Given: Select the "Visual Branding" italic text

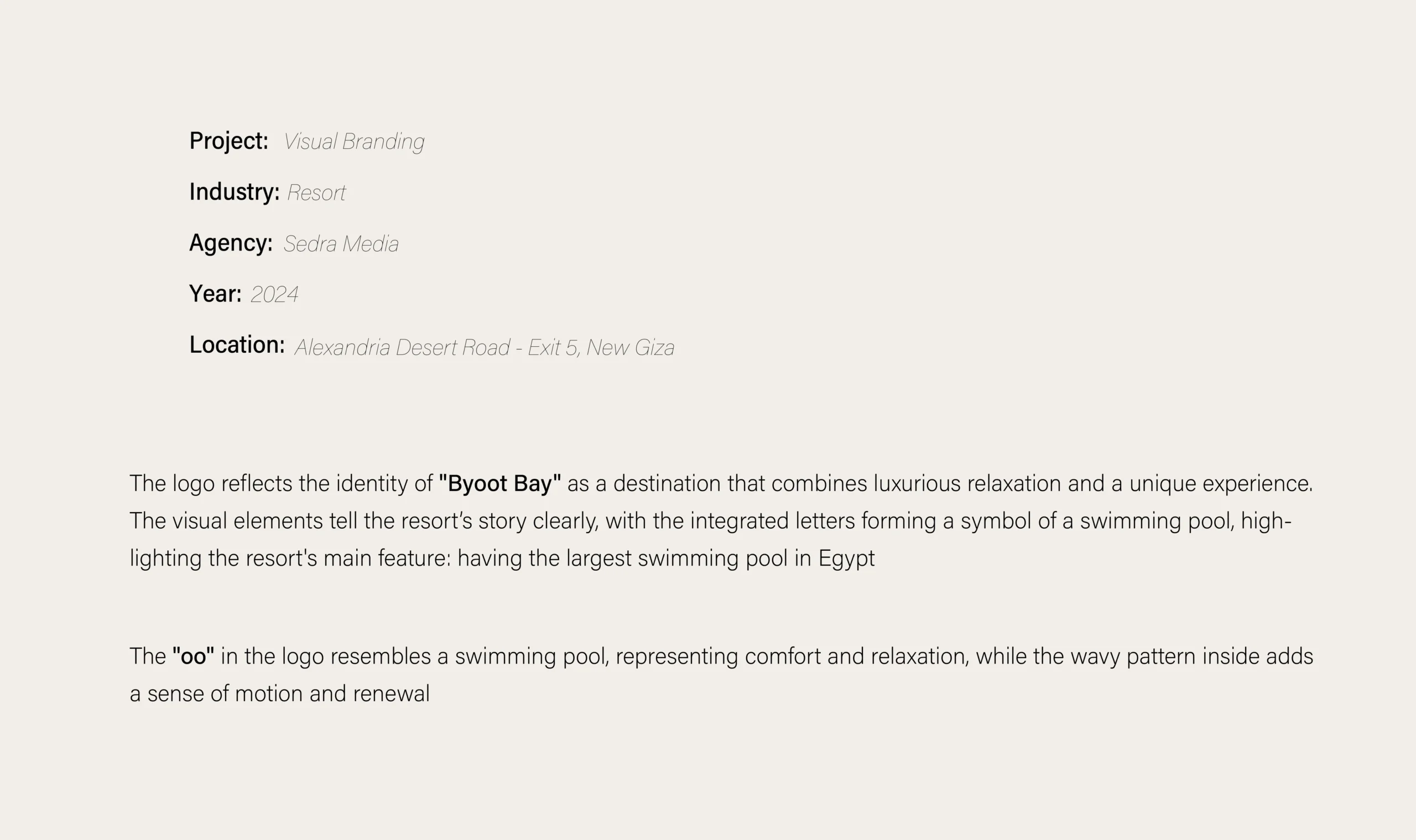Looking at the screenshot, I should 354,142.
